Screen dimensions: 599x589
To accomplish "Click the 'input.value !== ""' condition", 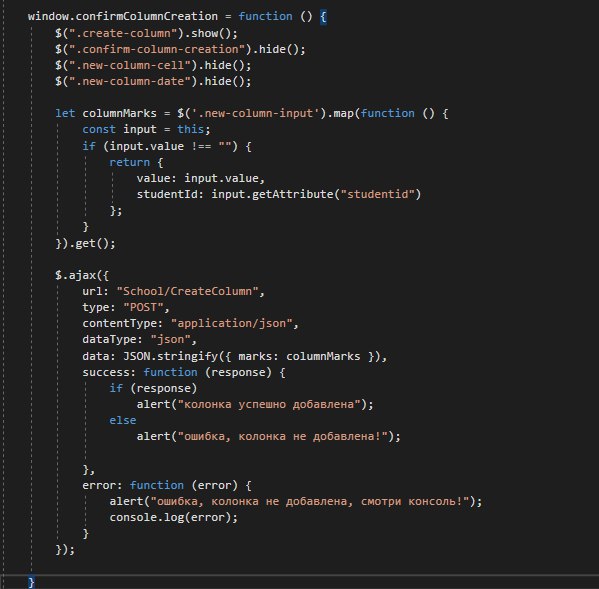I will (170, 146).
